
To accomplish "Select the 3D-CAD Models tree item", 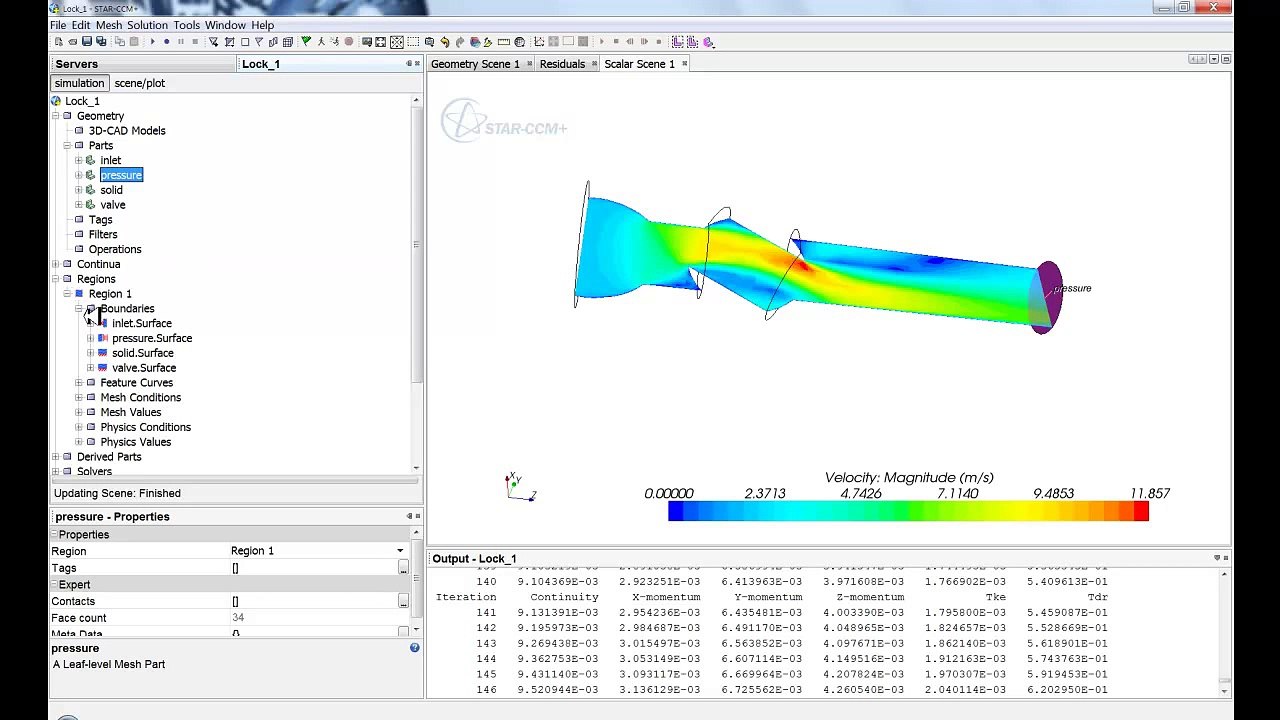I will point(127,131).
